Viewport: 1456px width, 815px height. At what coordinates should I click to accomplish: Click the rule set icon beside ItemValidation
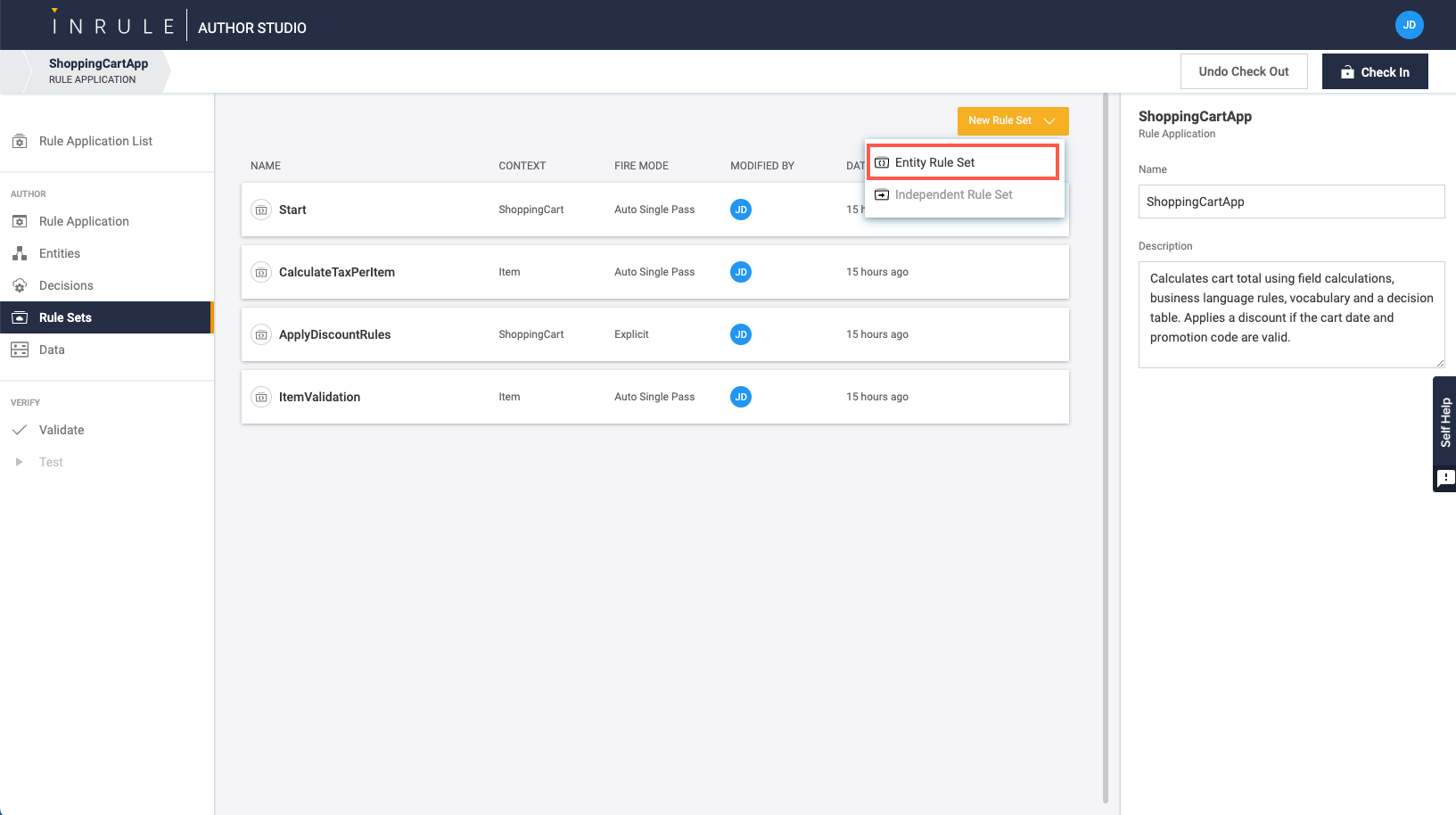261,398
